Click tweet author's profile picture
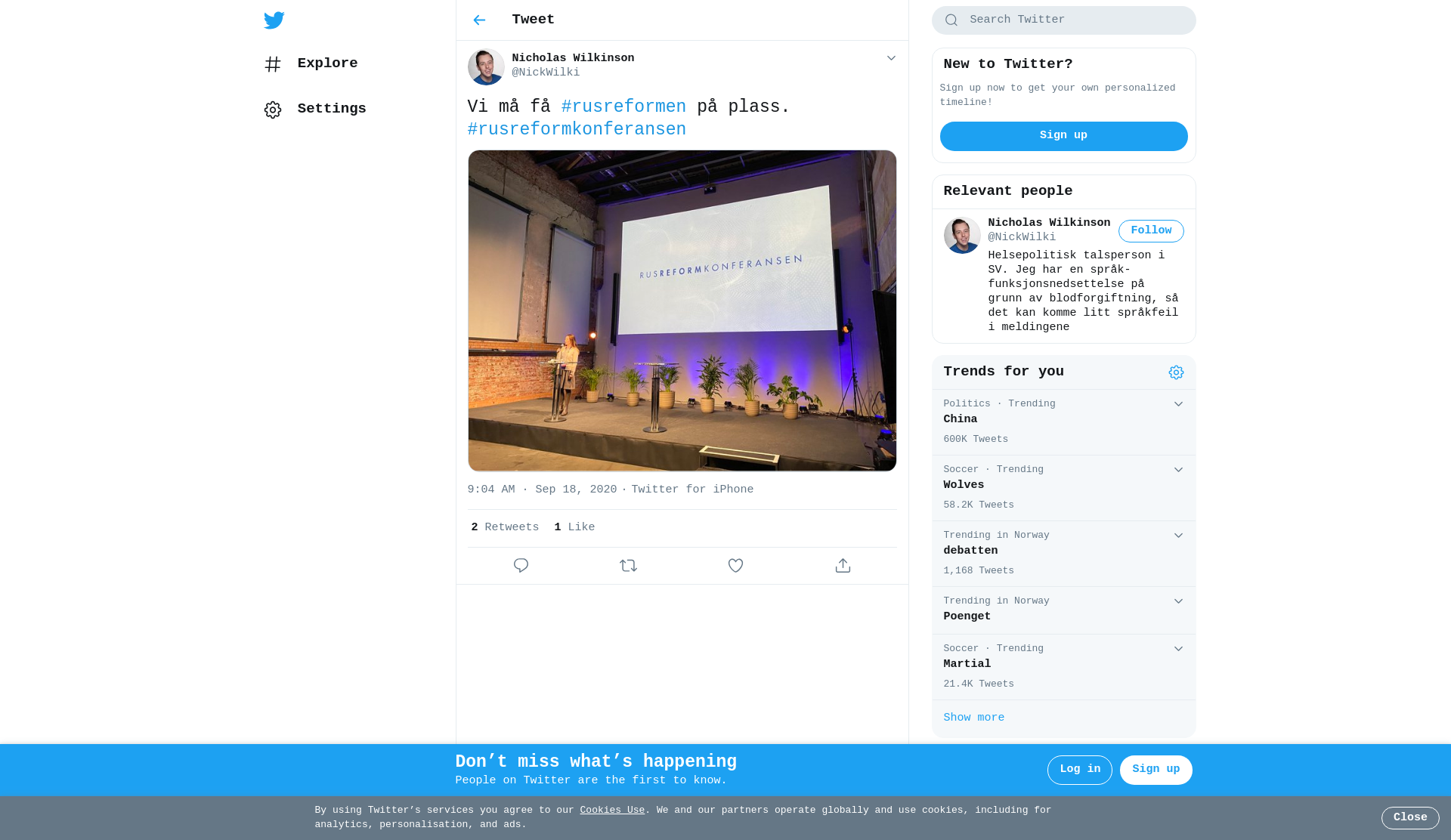This screenshot has height=840, width=1451. pos(486,66)
